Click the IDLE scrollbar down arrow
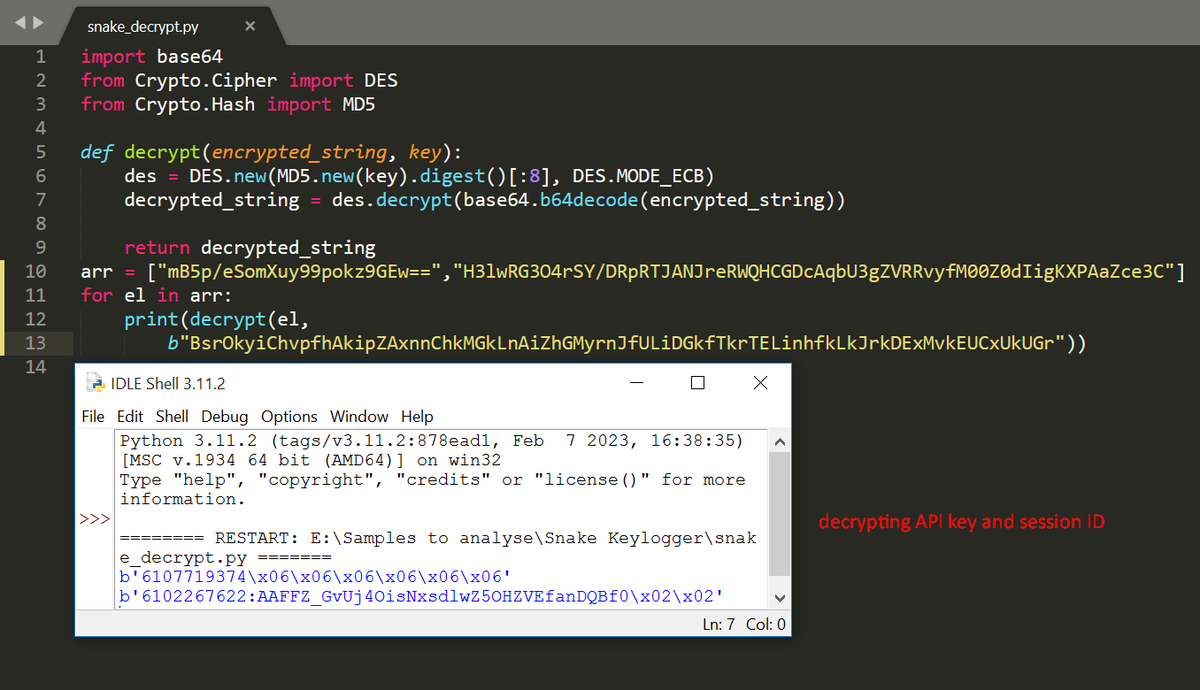 click(780, 598)
